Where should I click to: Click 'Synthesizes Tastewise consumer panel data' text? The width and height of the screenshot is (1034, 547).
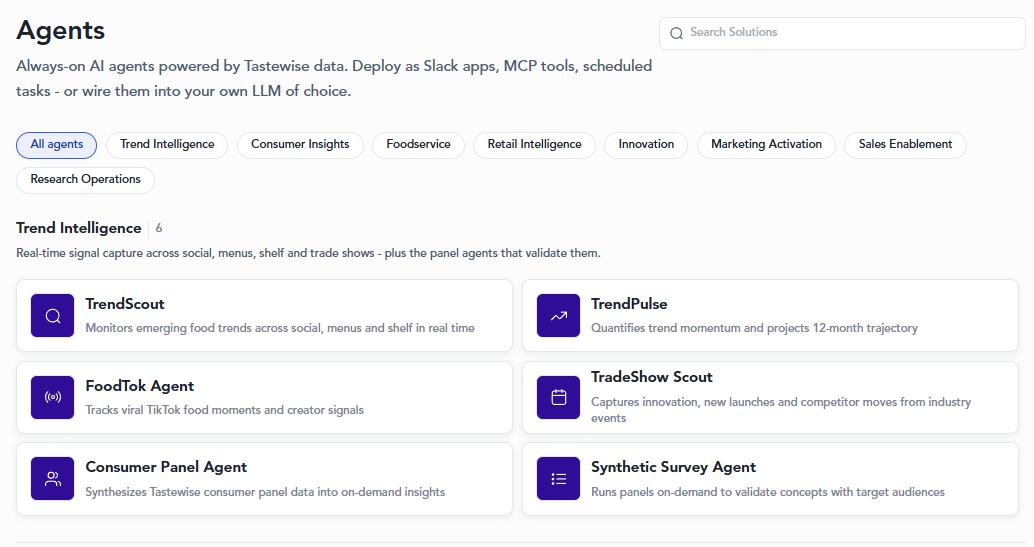[265, 492]
